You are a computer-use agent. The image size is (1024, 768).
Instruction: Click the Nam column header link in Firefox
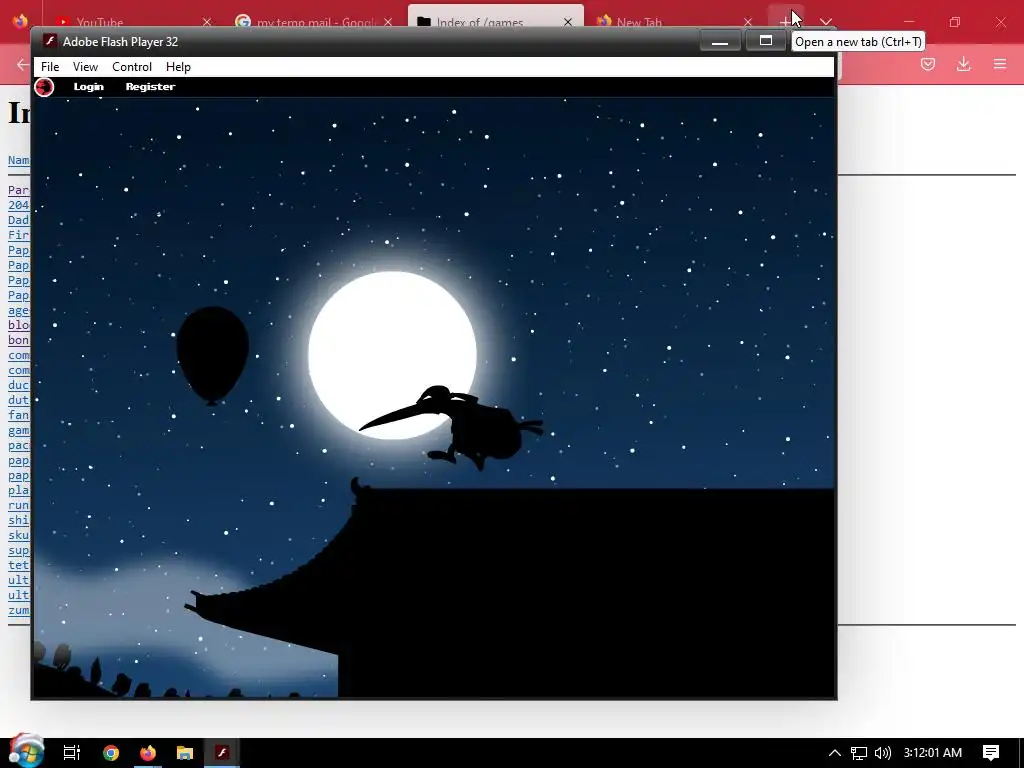coord(18,160)
